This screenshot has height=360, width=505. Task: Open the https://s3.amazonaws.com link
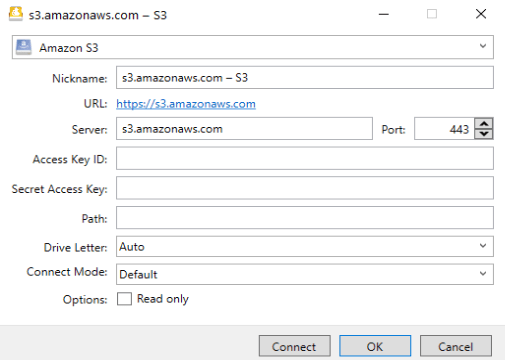[186, 104]
